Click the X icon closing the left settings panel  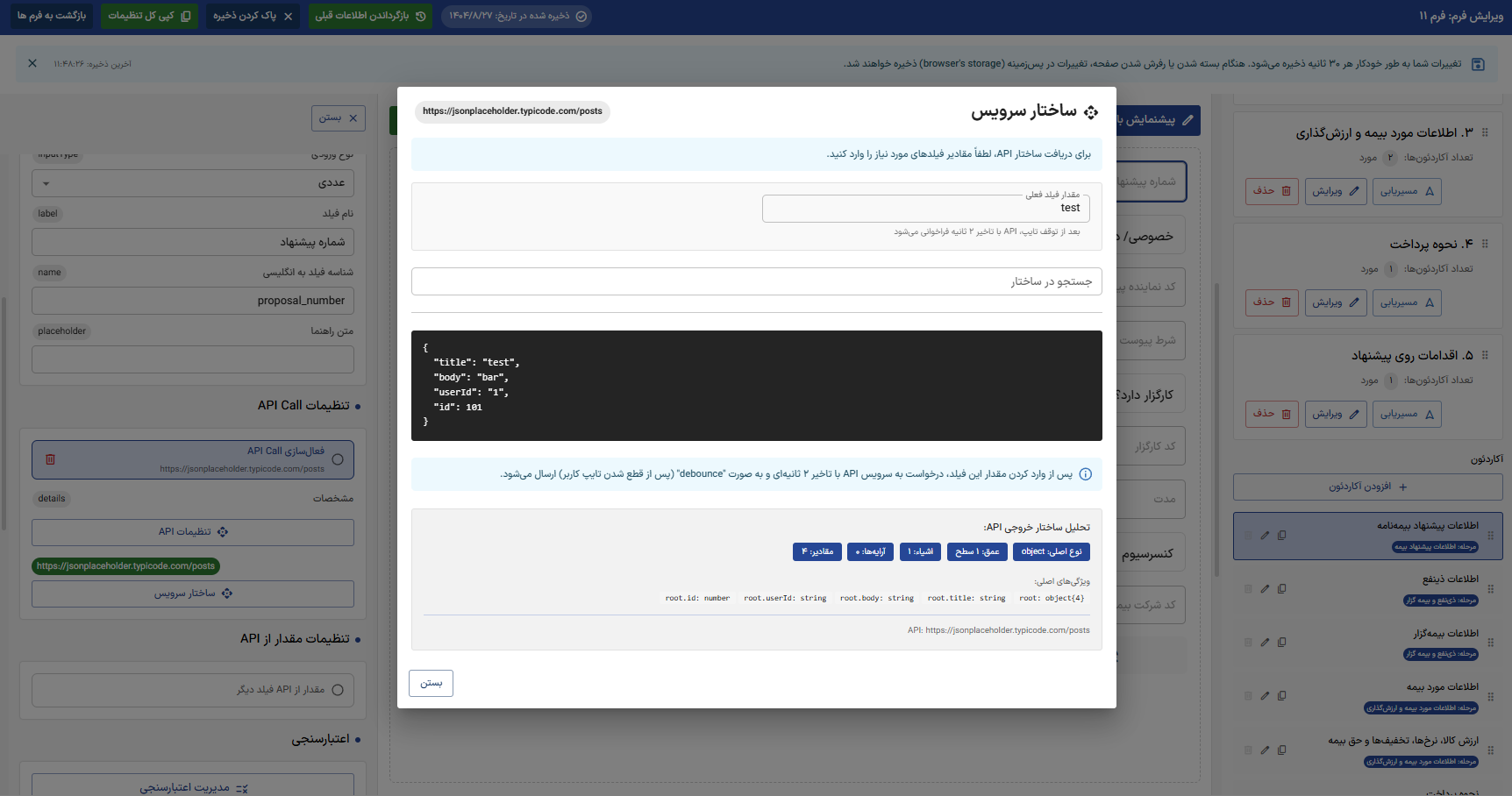pos(352,117)
